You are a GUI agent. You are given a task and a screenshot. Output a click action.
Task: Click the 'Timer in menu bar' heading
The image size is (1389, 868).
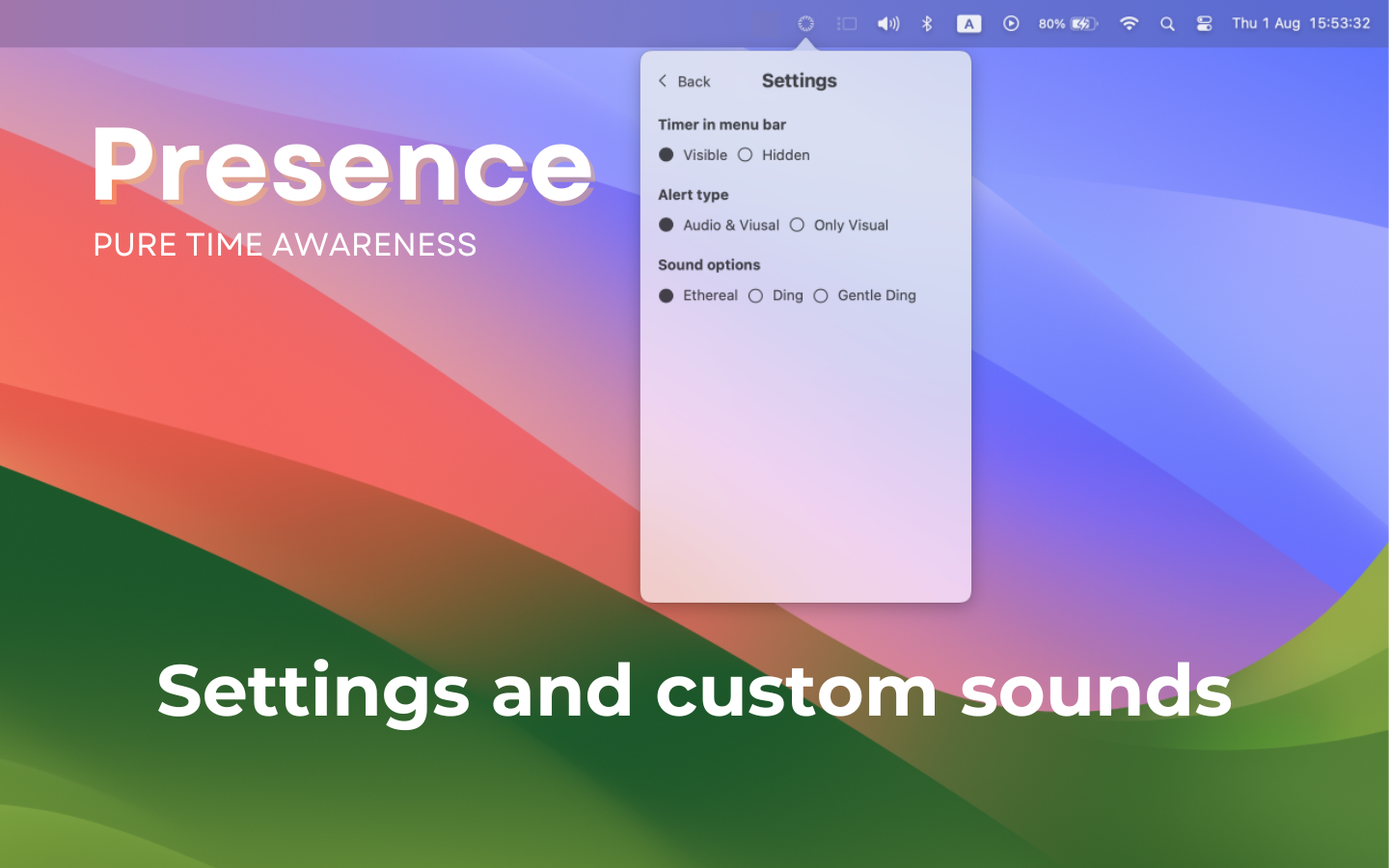tap(722, 124)
